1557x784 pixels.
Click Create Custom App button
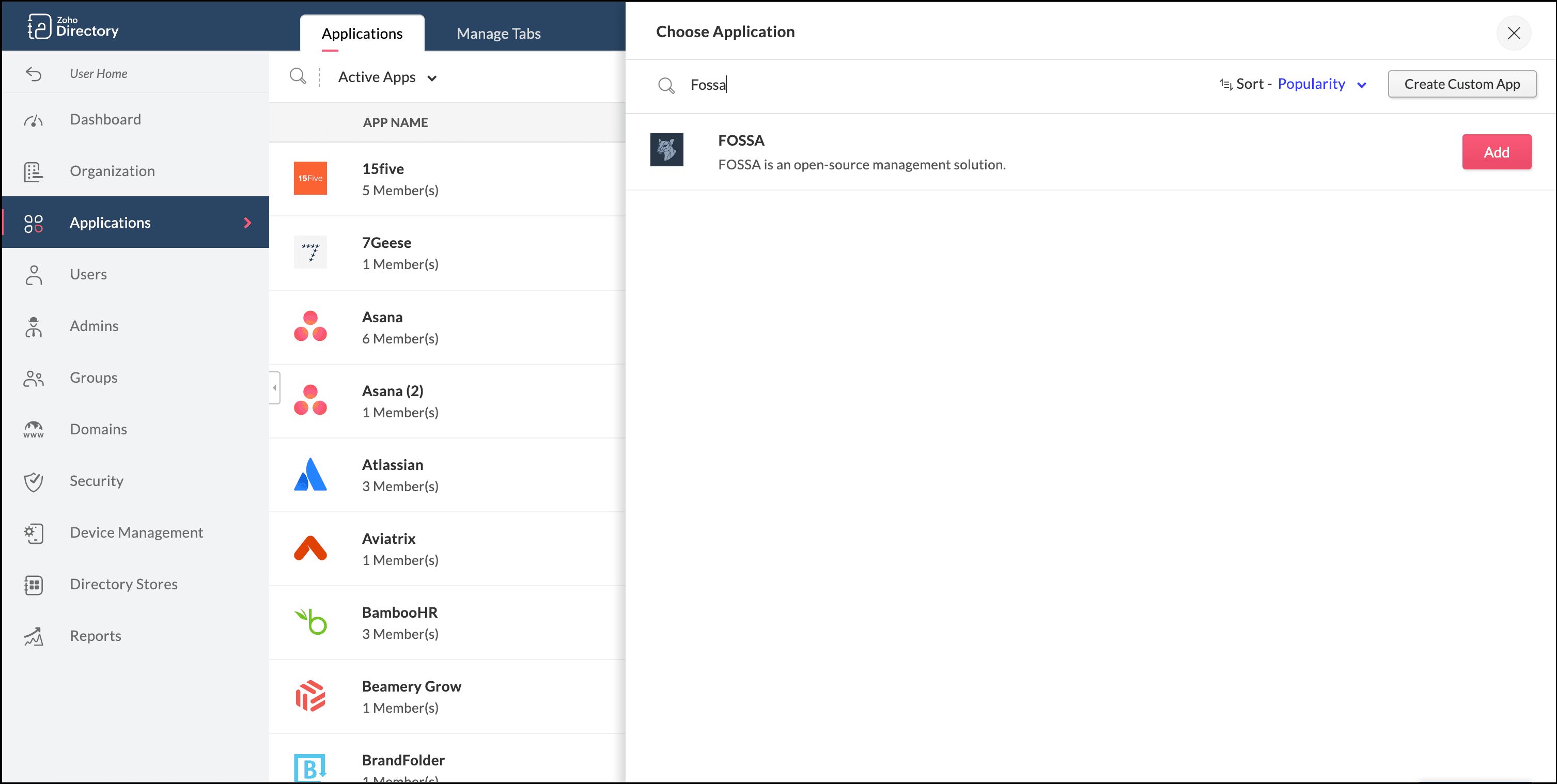pos(1462,84)
